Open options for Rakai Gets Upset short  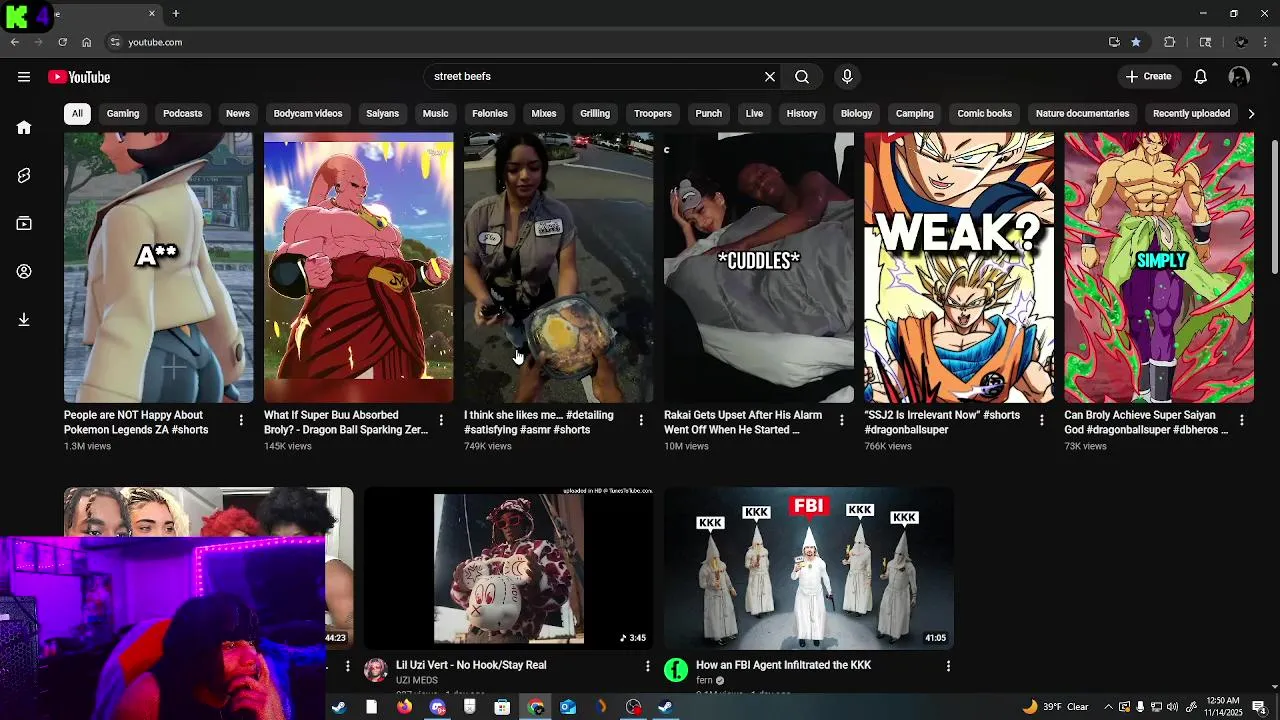click(x=841, y=420)
